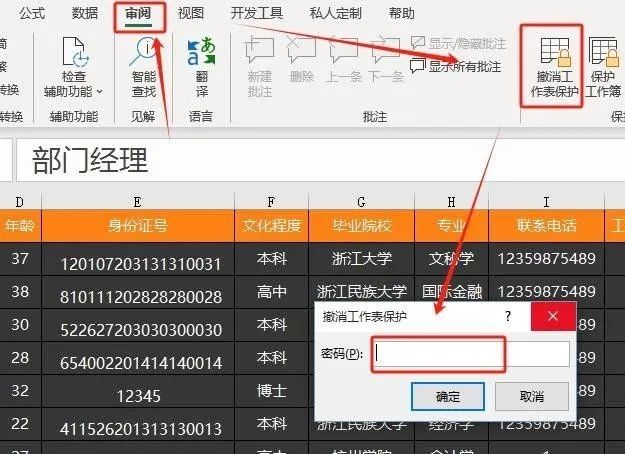625x454 pixels.
Task: Click 撤消工作表保护 button
Action: point(554,67)
